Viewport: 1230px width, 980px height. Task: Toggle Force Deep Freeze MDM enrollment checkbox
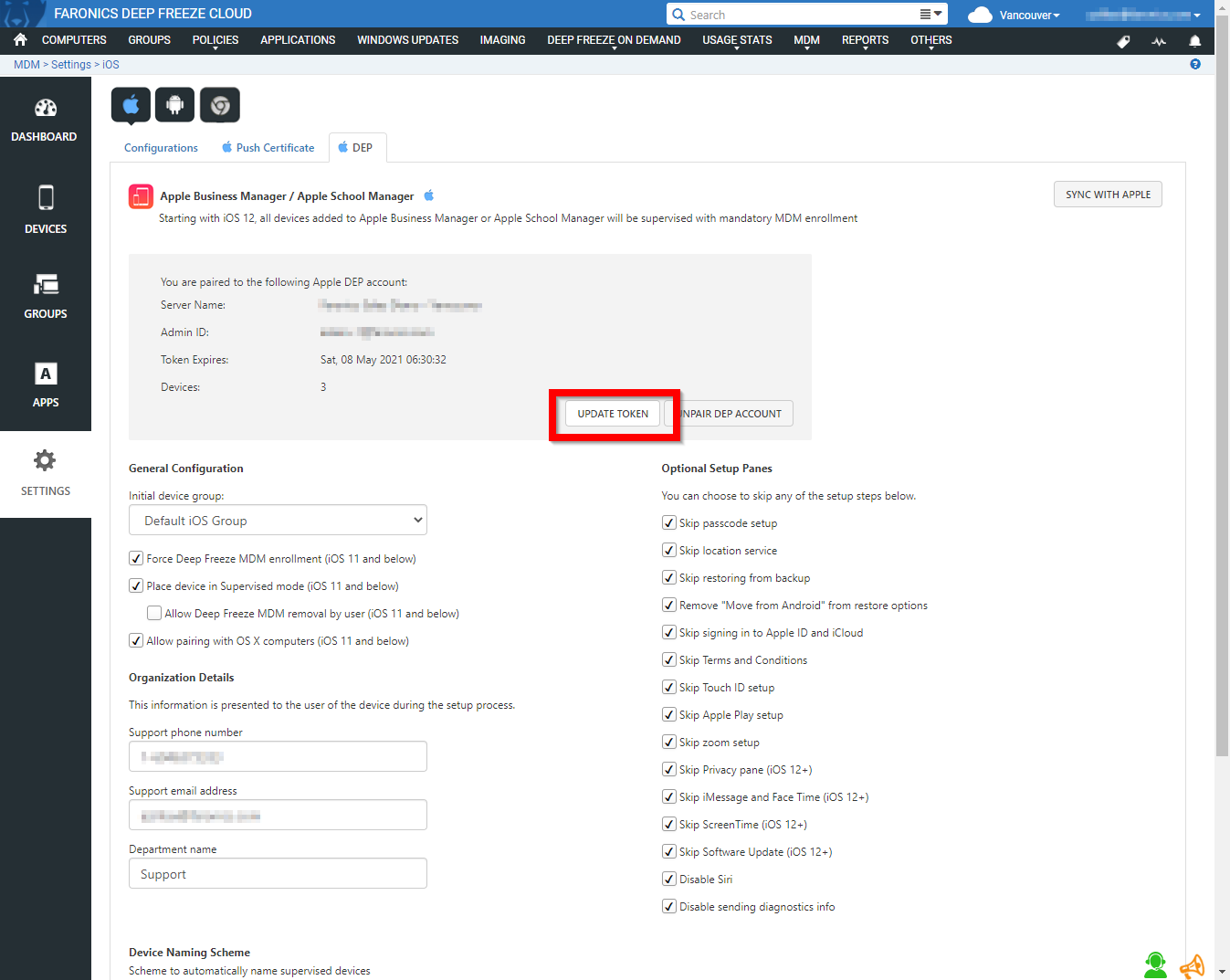click(136, 558)
